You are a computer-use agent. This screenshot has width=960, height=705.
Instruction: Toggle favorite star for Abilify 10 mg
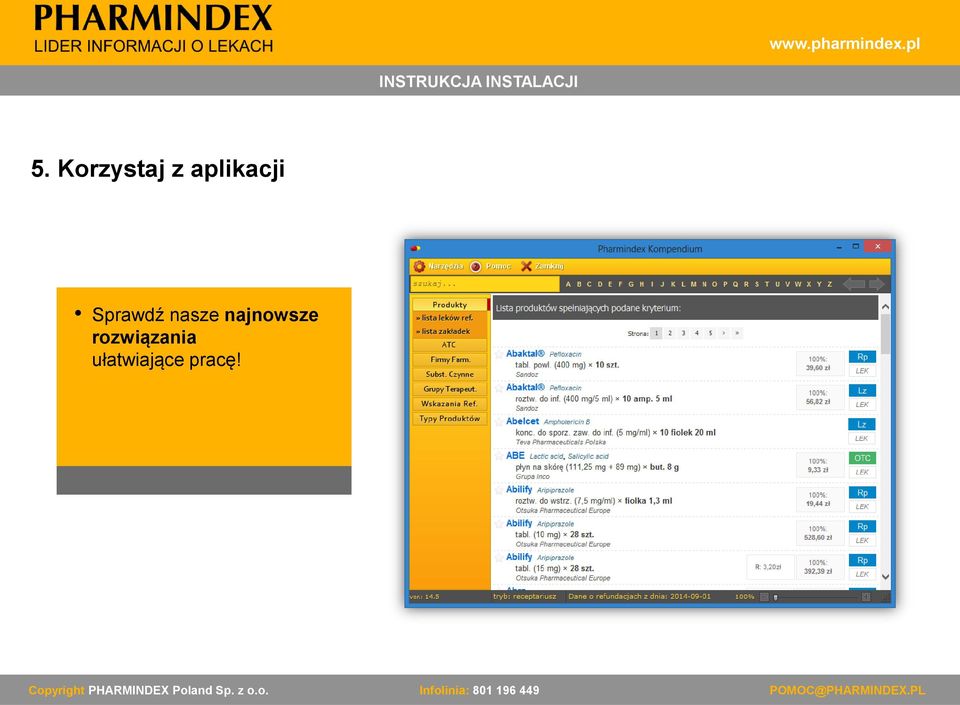[500, 523]
